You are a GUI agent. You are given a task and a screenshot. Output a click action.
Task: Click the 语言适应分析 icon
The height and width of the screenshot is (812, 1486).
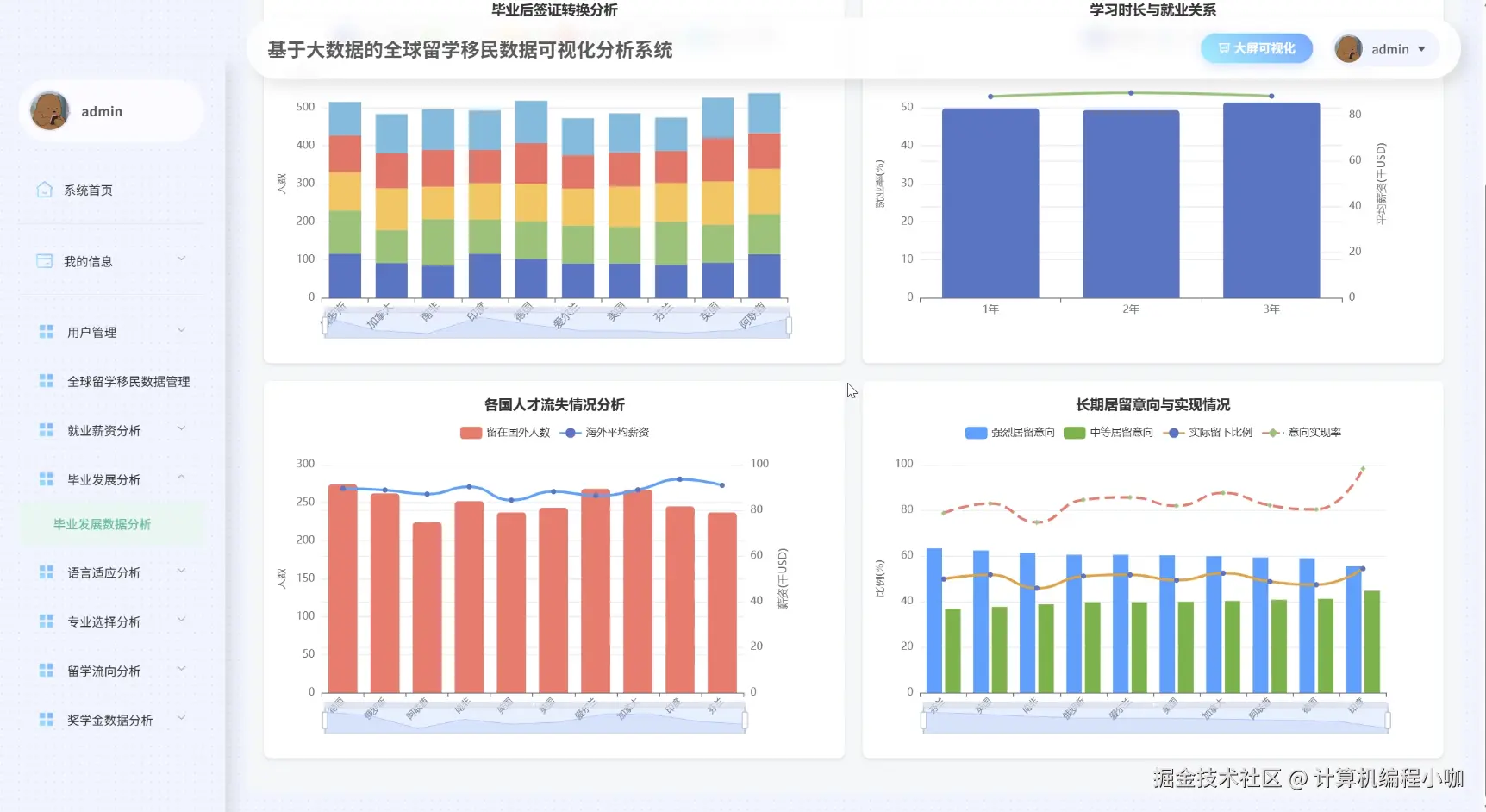45,572
